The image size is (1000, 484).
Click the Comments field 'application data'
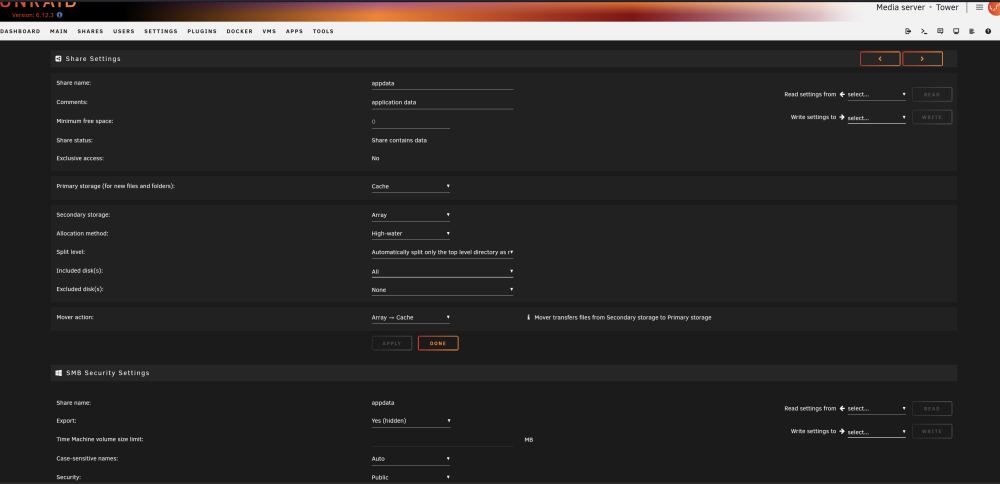(443, 102)
